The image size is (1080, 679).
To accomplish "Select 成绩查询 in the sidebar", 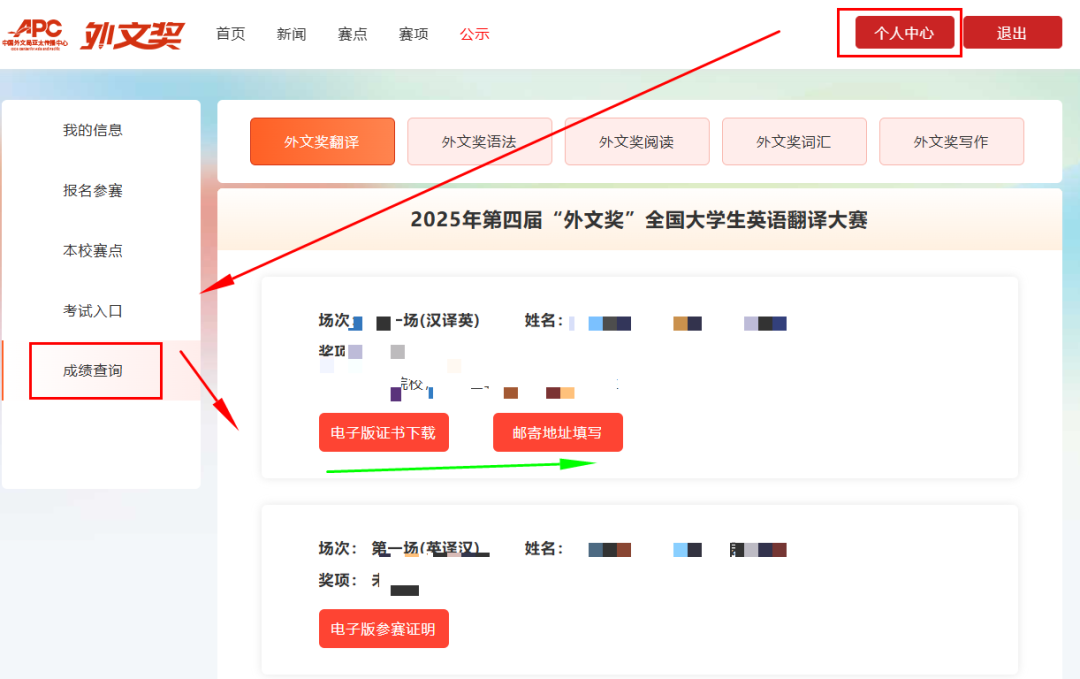I will point(93,370).
